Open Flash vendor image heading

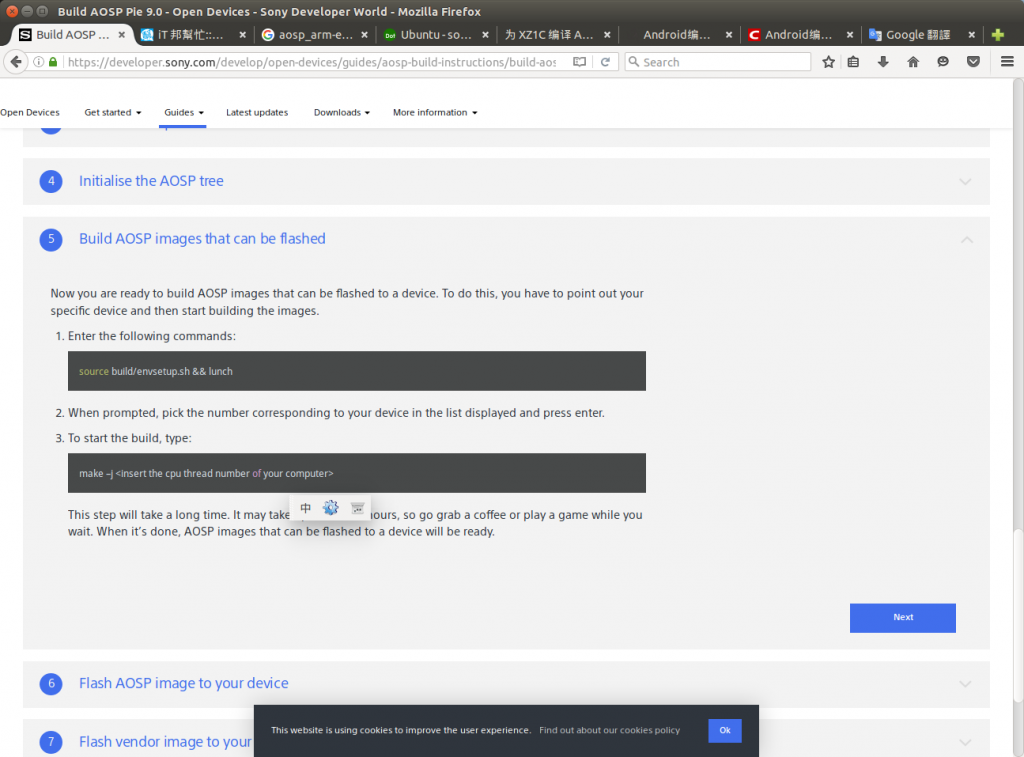click(165, 742)
